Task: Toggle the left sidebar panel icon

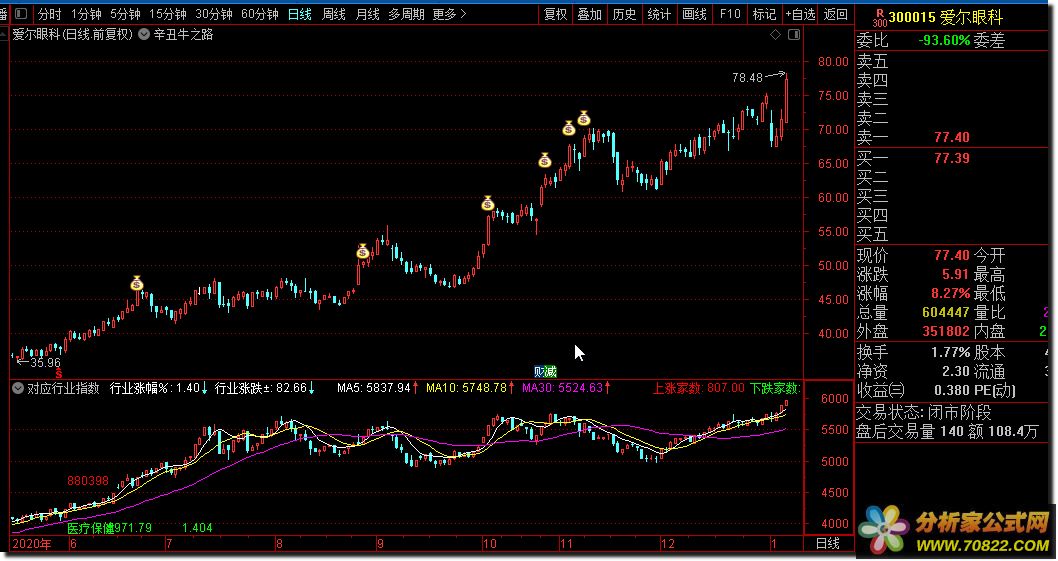Action: coord(21,14)
